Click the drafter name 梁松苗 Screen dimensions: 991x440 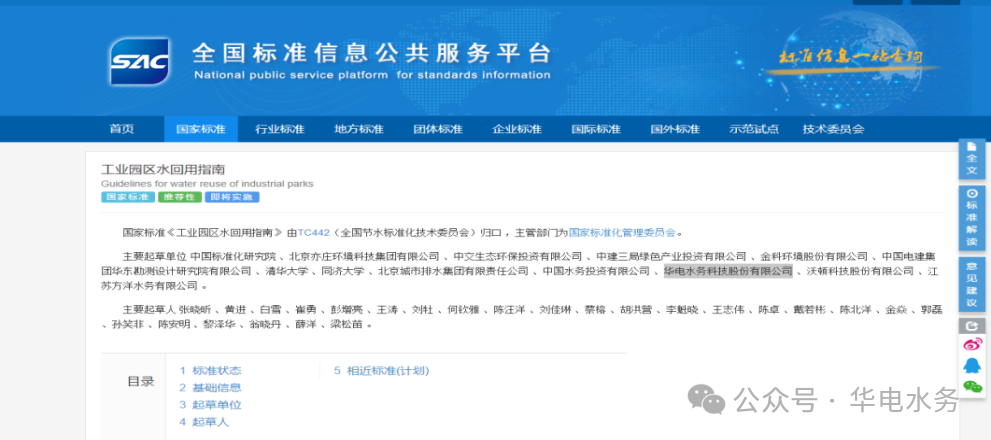click(346, 325)
